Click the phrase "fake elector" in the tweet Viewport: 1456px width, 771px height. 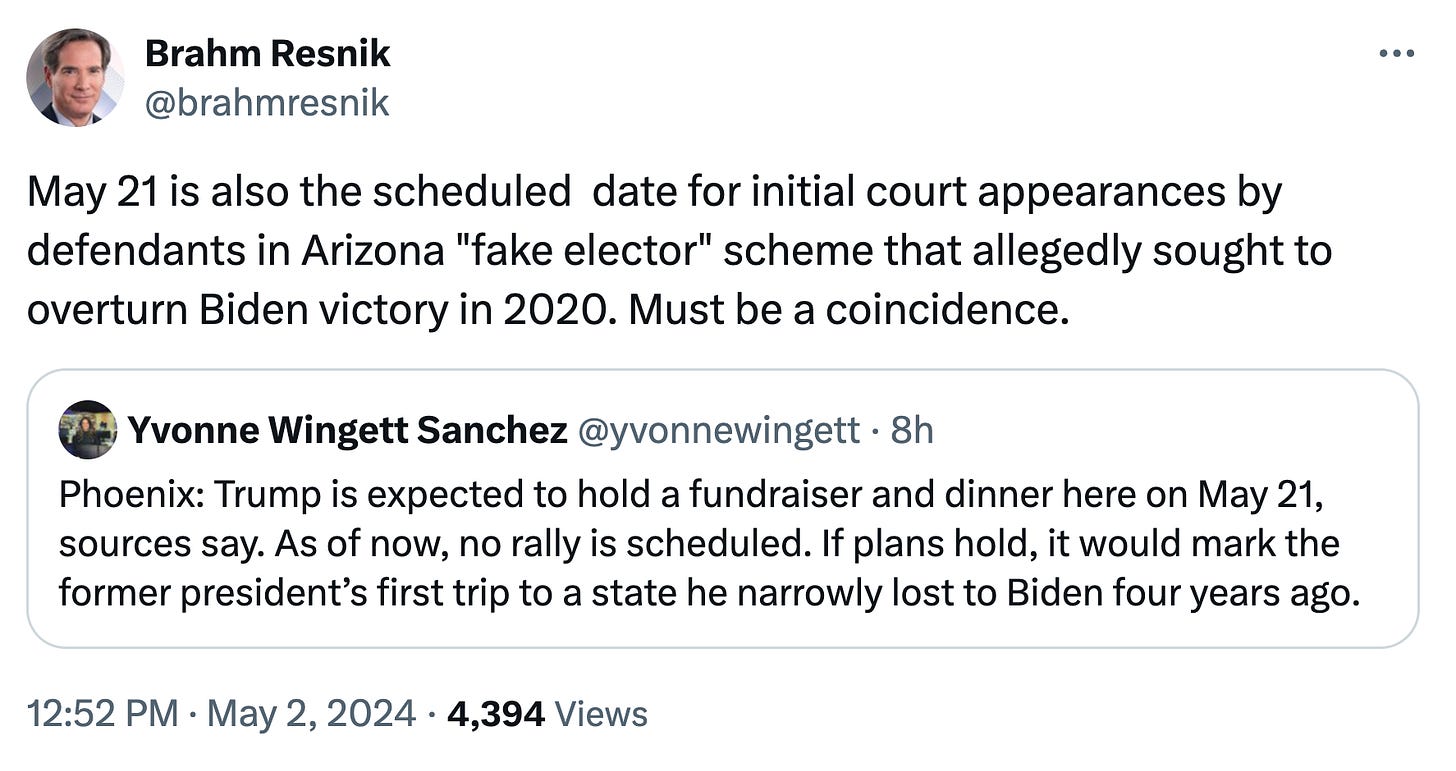coord(582,251)
